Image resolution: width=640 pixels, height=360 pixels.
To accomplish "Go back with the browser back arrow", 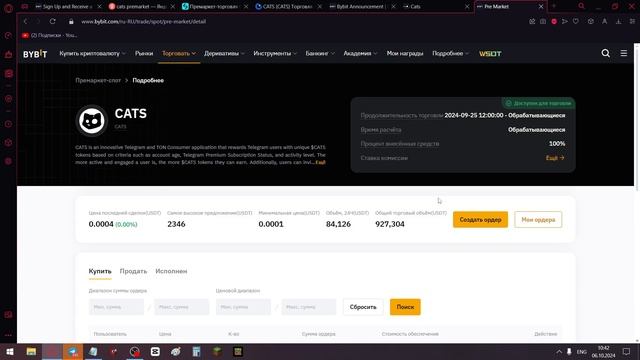I will pyautogui.click(x=25, y=21).
